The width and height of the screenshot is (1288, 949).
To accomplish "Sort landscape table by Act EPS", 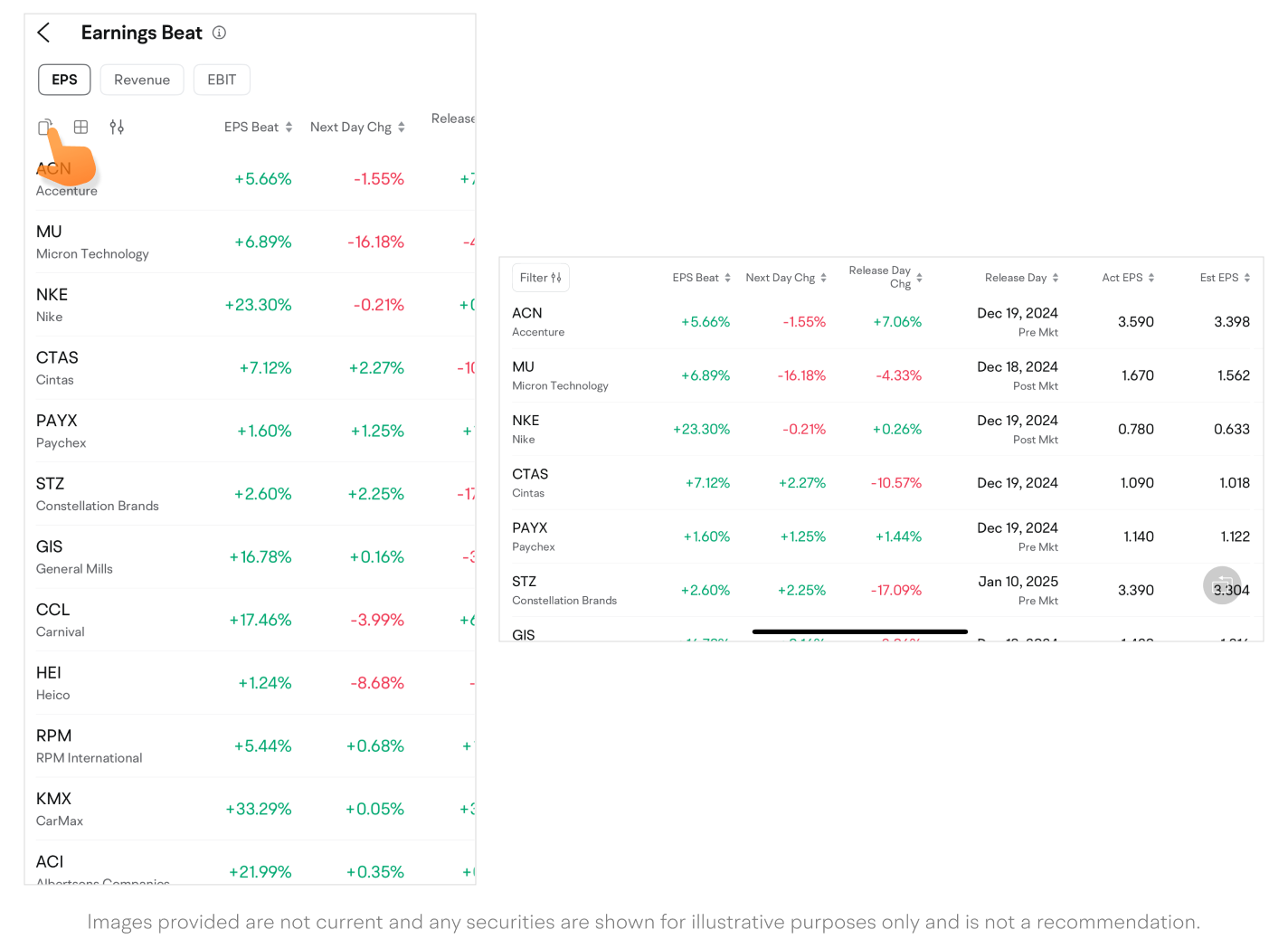I will 1127,278.
